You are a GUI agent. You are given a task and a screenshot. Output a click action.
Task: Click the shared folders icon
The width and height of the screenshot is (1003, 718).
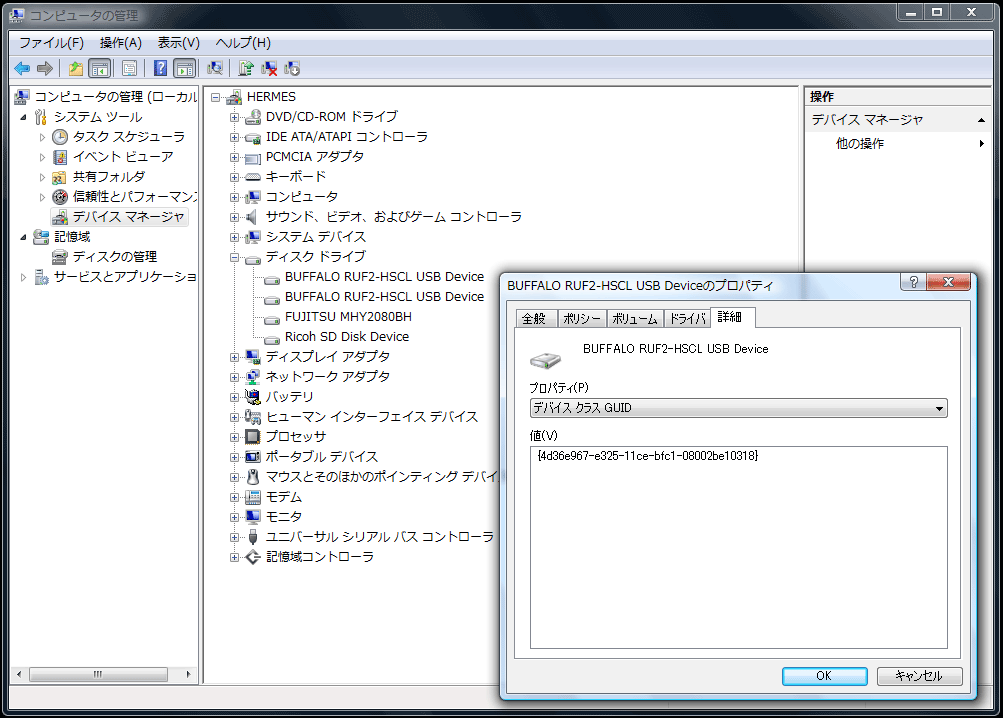coord(59,177)
